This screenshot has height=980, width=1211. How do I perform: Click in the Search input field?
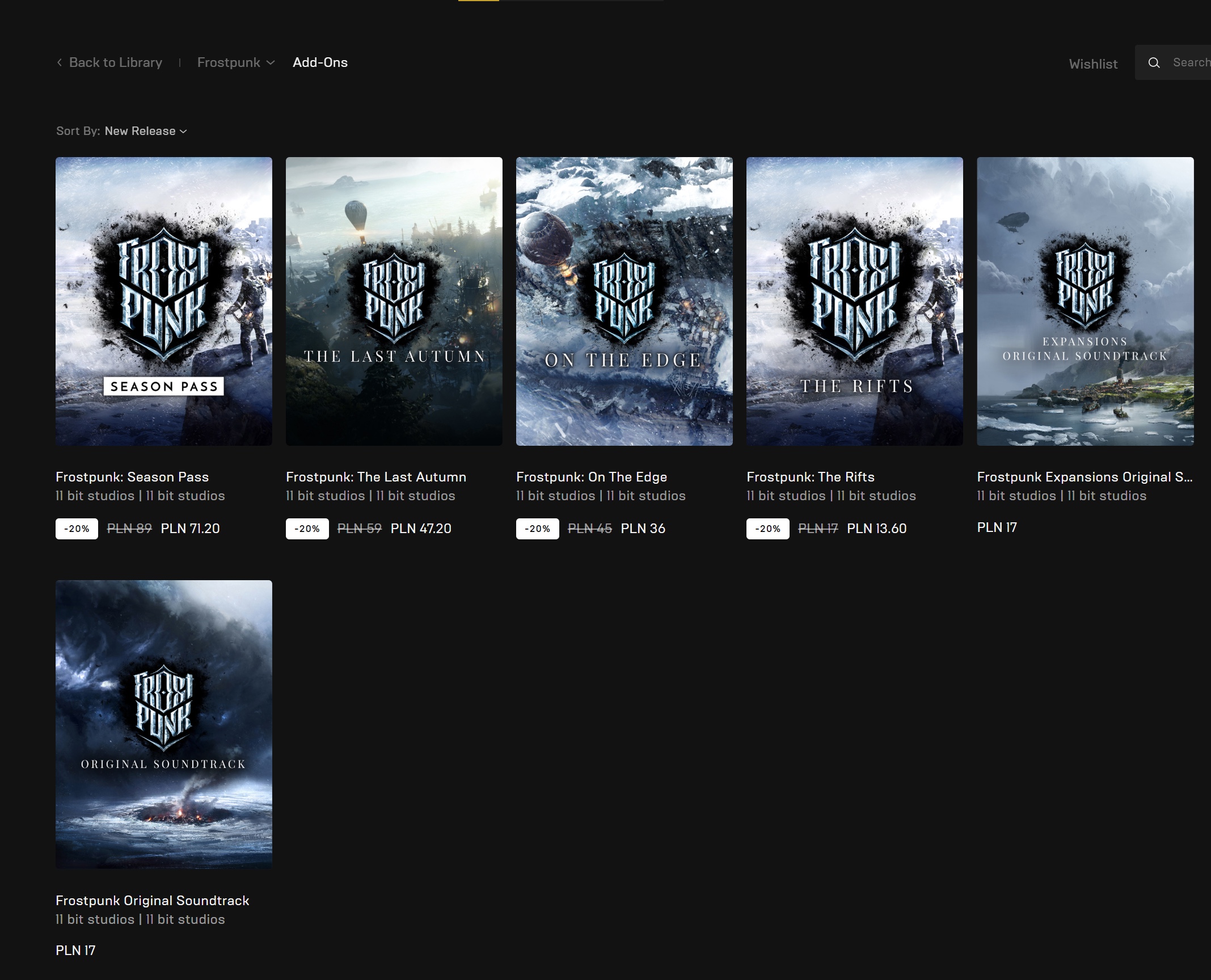(x=1190, y=62)
